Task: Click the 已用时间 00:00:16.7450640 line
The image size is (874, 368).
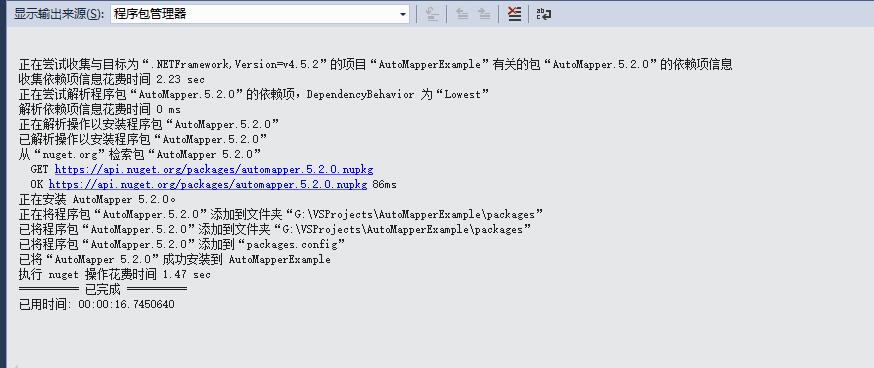Action: 96,304
